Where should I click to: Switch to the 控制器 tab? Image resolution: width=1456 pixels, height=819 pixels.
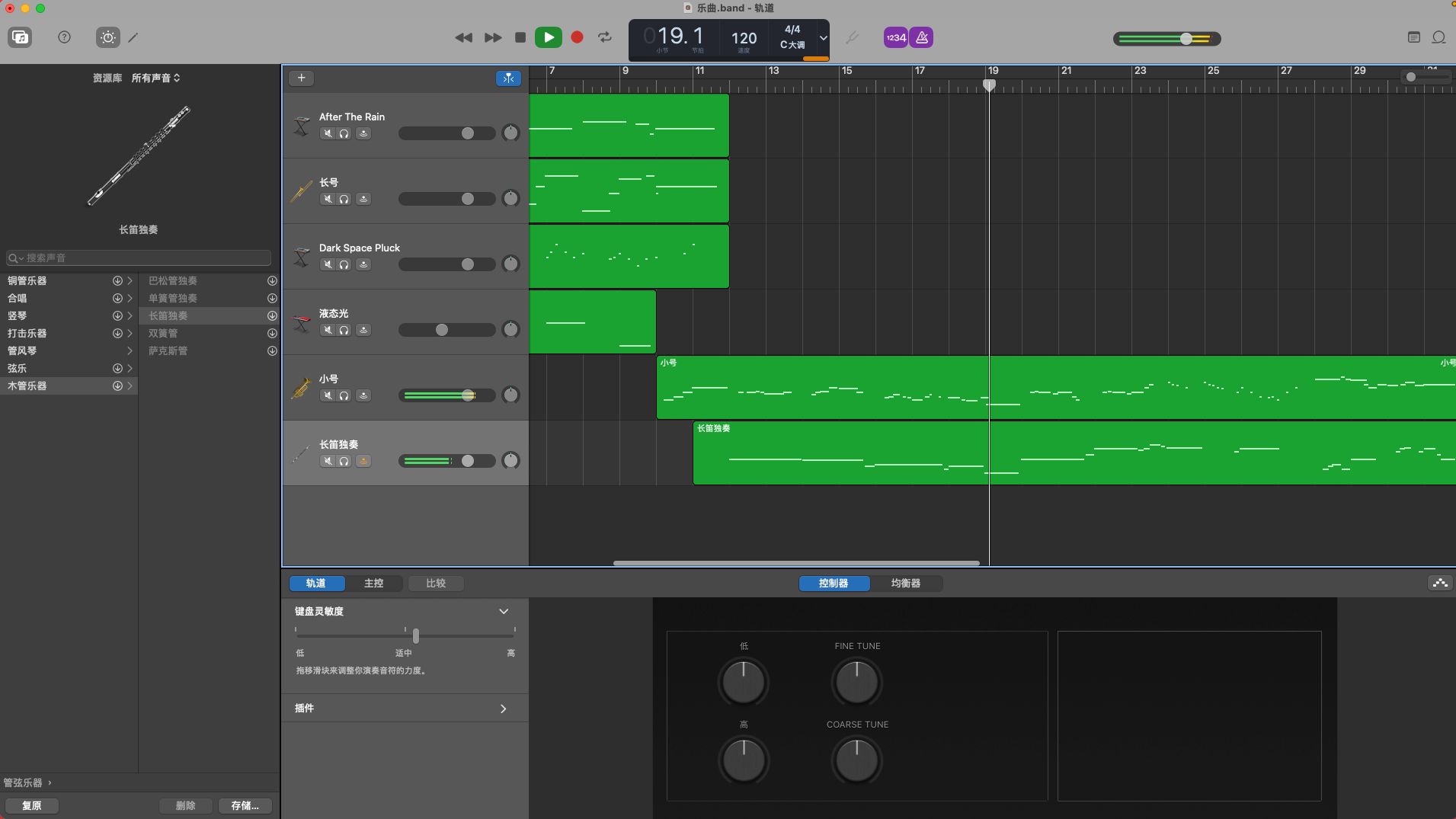coord(834,583)
